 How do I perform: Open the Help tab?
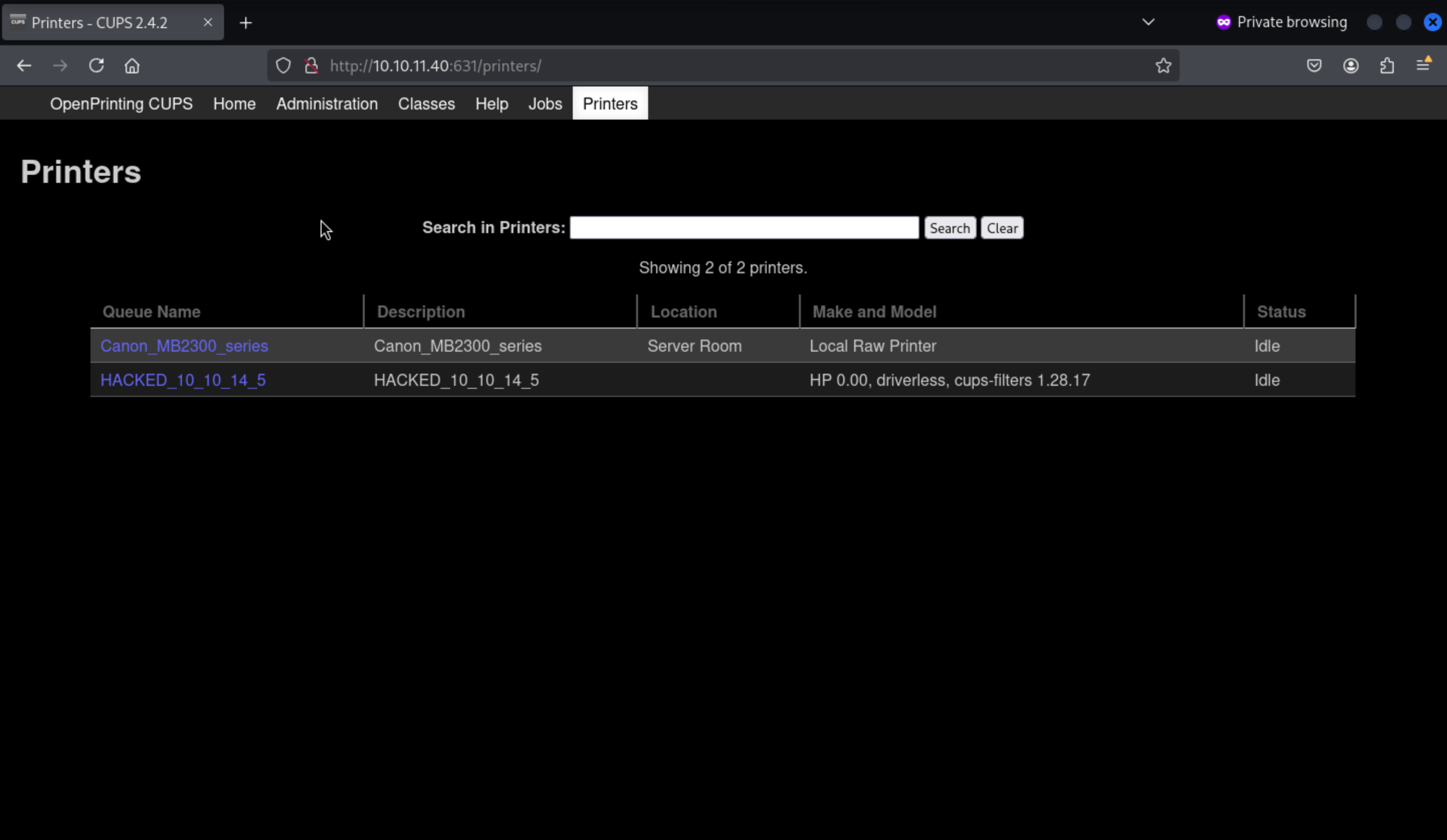tap(491, 104)
